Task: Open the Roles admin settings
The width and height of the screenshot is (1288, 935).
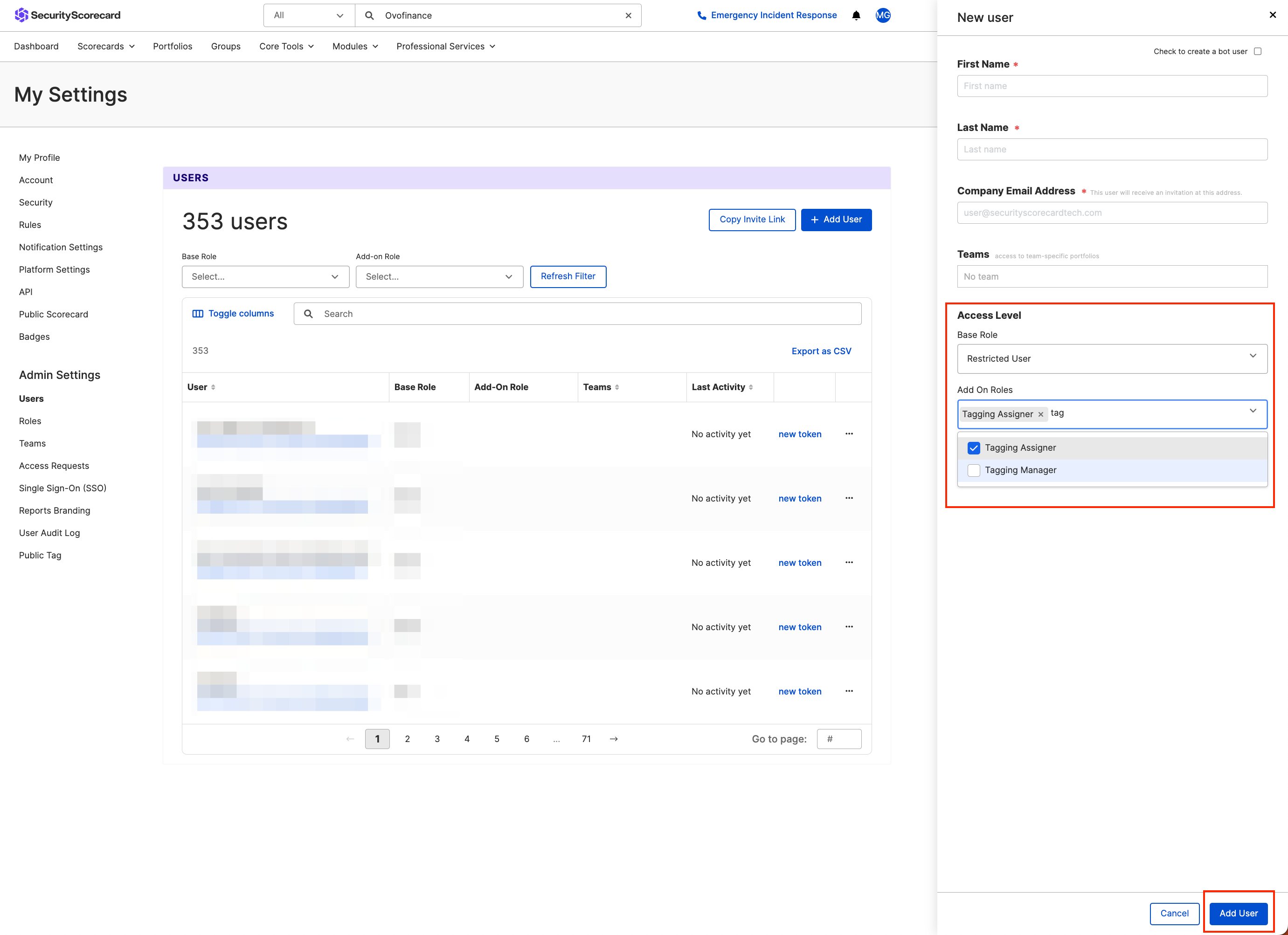Action: (30, 421)
